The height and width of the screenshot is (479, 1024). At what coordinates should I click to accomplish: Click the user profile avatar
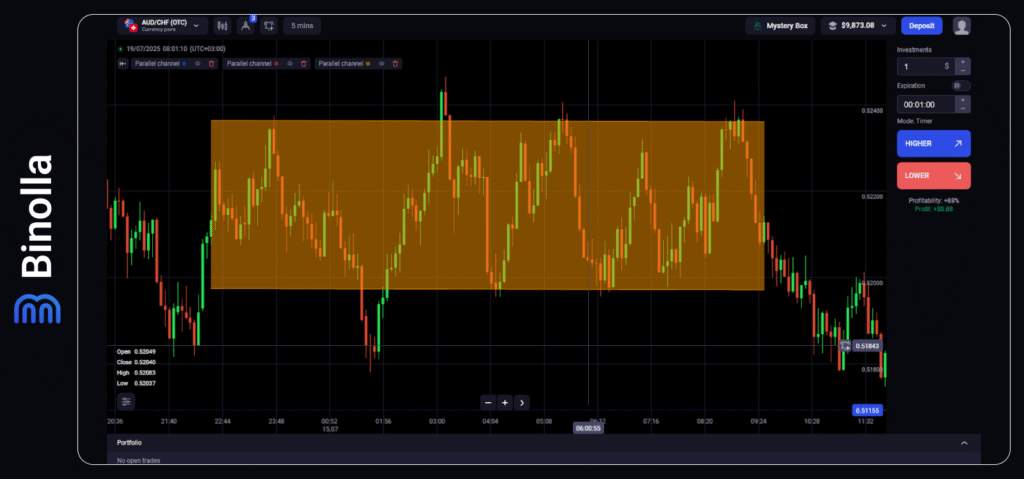tap(961, 26)
